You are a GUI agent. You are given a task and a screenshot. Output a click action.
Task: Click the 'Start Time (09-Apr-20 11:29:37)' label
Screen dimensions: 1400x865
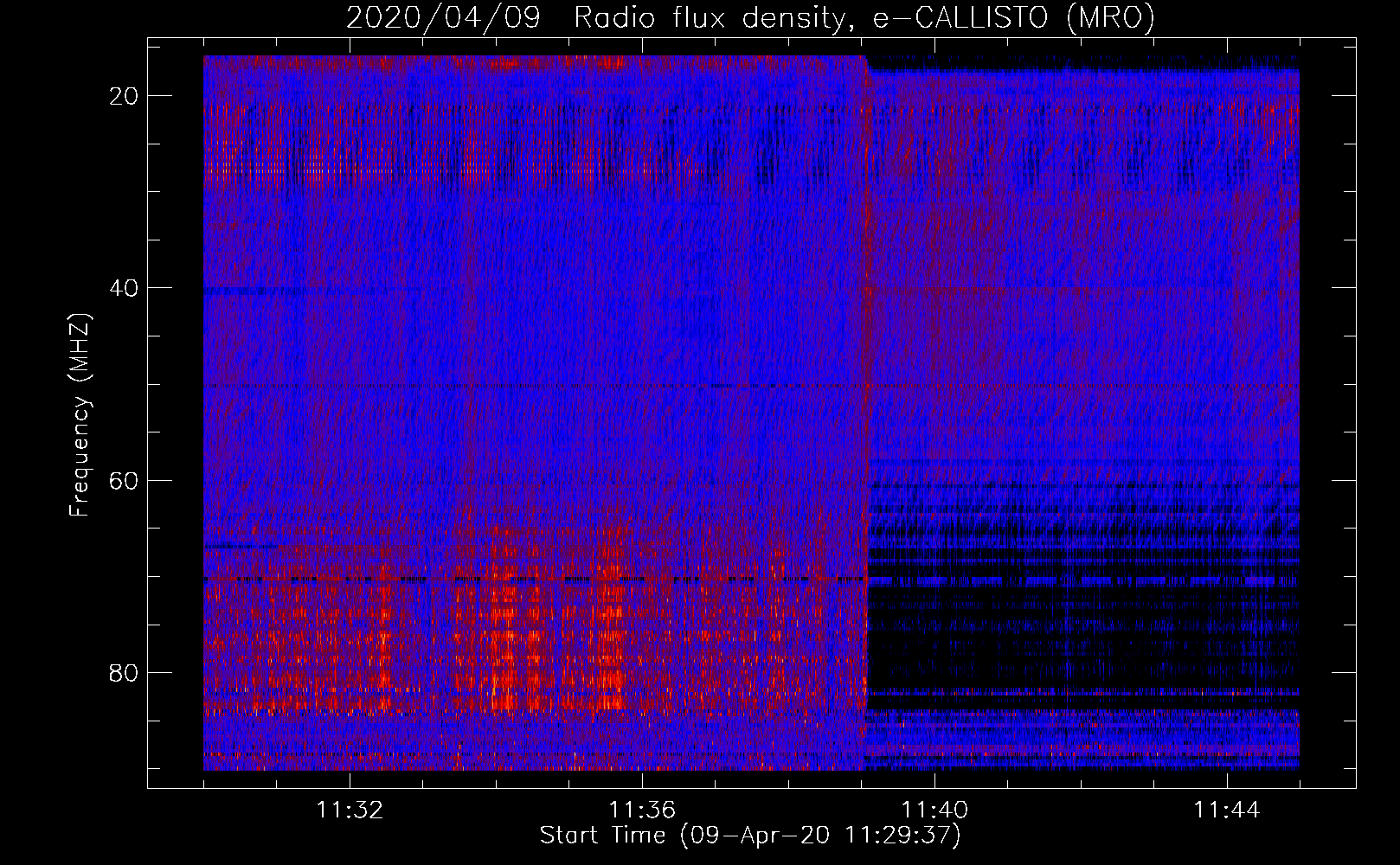[750, 836]
